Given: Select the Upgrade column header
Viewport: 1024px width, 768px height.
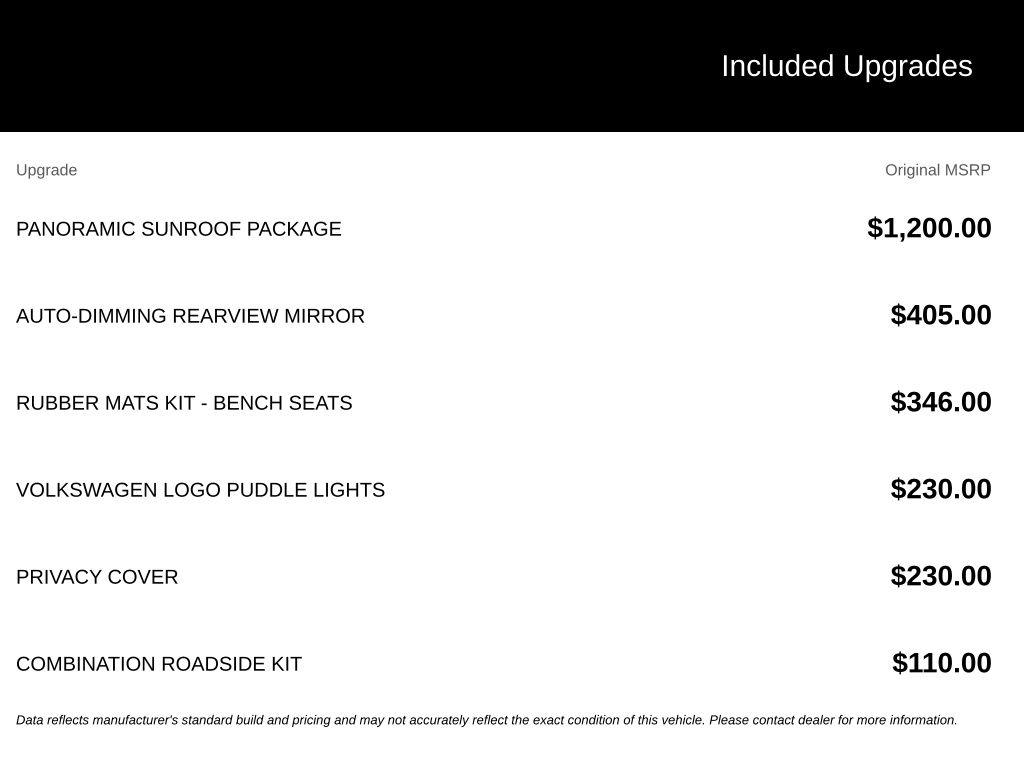Looking at the screenshot, I should click(46, 170).
